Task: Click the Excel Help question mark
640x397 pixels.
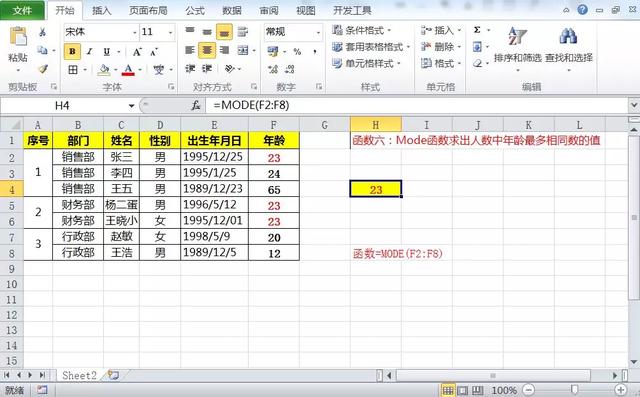Action: pyautogui.click(x=582, y=10)
